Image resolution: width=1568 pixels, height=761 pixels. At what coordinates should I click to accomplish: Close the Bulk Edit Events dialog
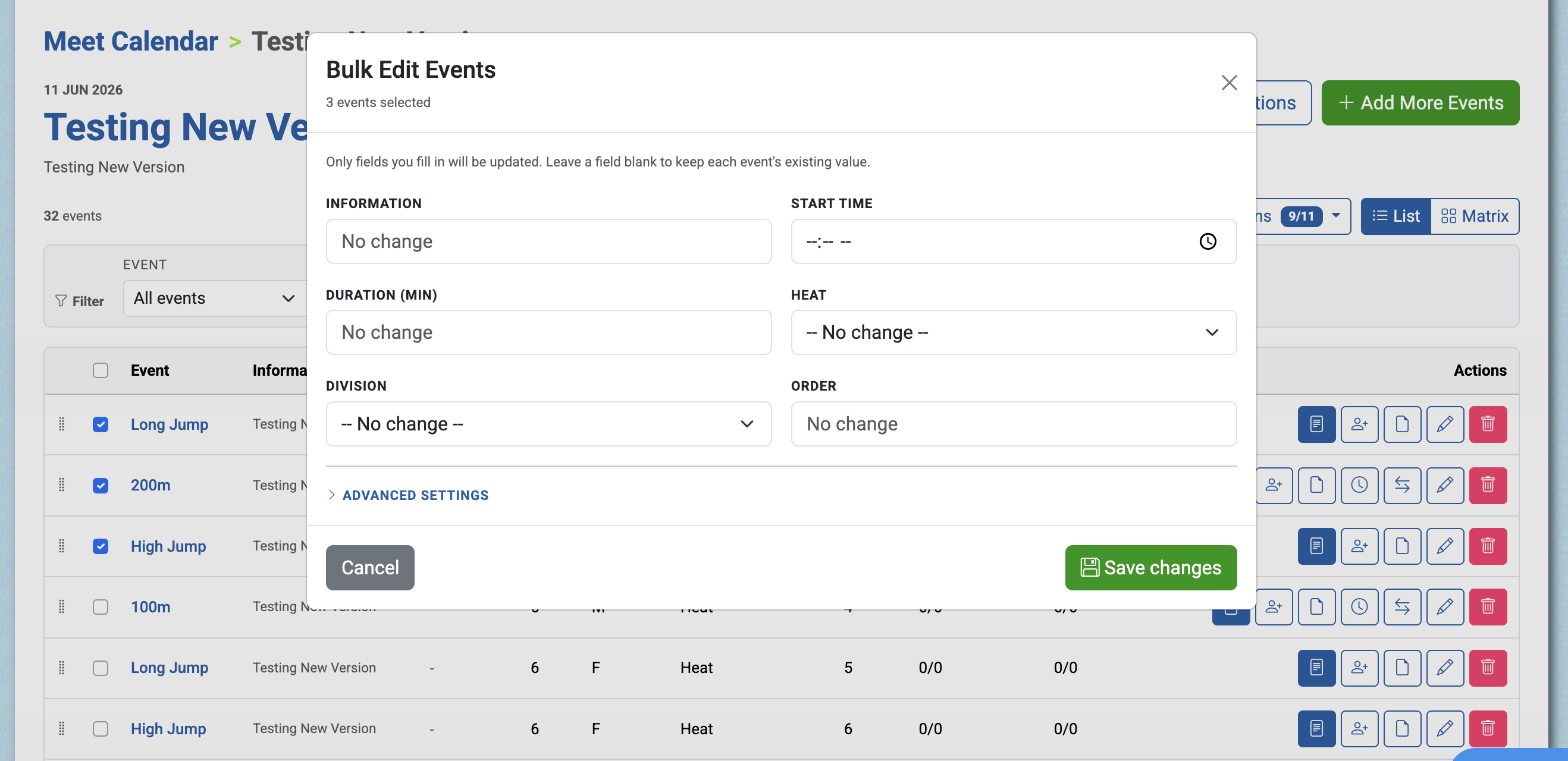pos(1229,83)
